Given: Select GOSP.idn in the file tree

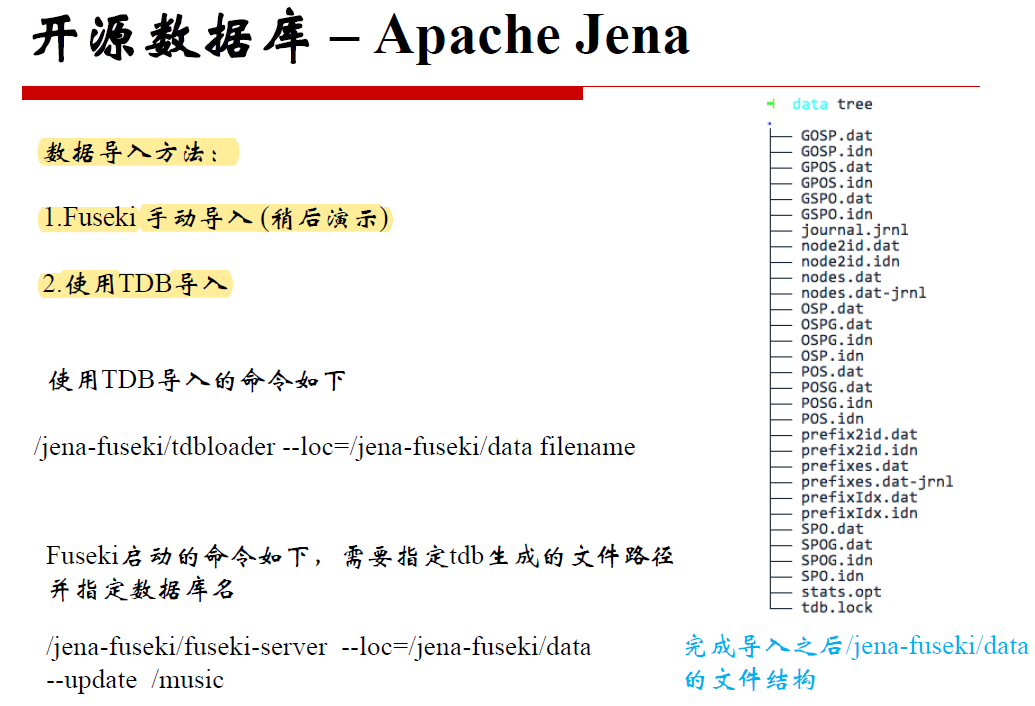Looking at the screenshot, I should (837, 151).
